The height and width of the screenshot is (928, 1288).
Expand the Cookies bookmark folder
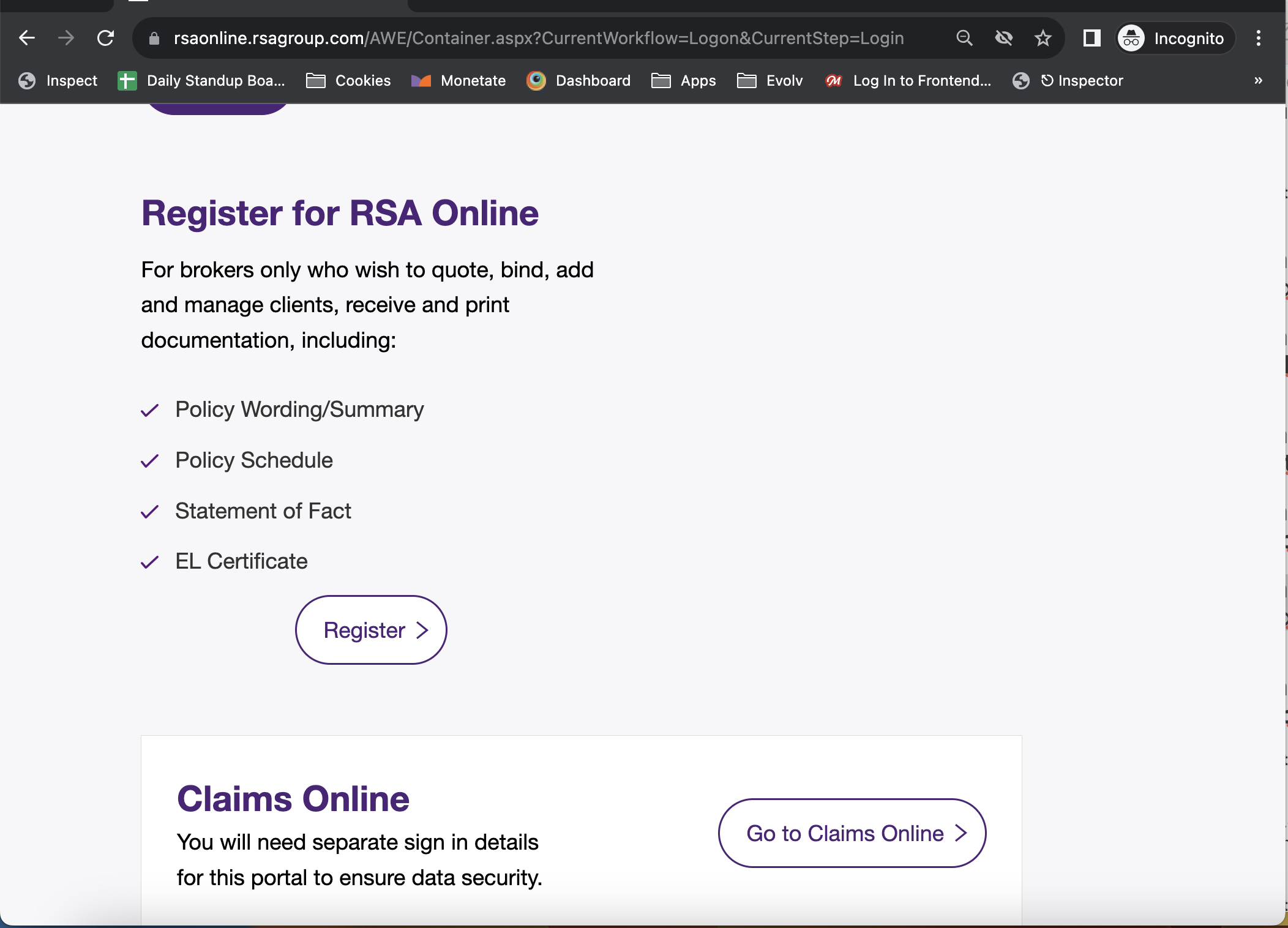[349, 80]
